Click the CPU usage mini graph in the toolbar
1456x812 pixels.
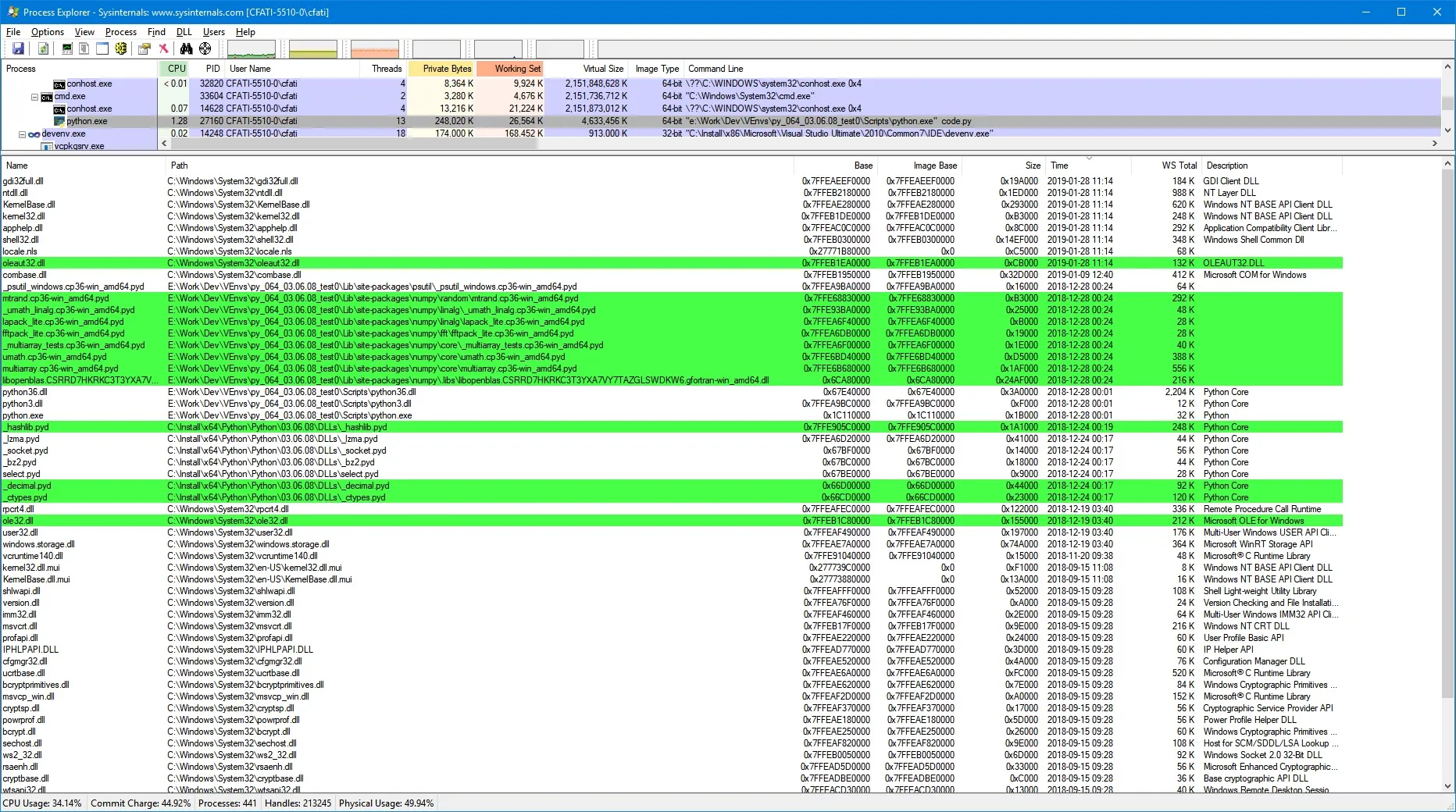252,49
